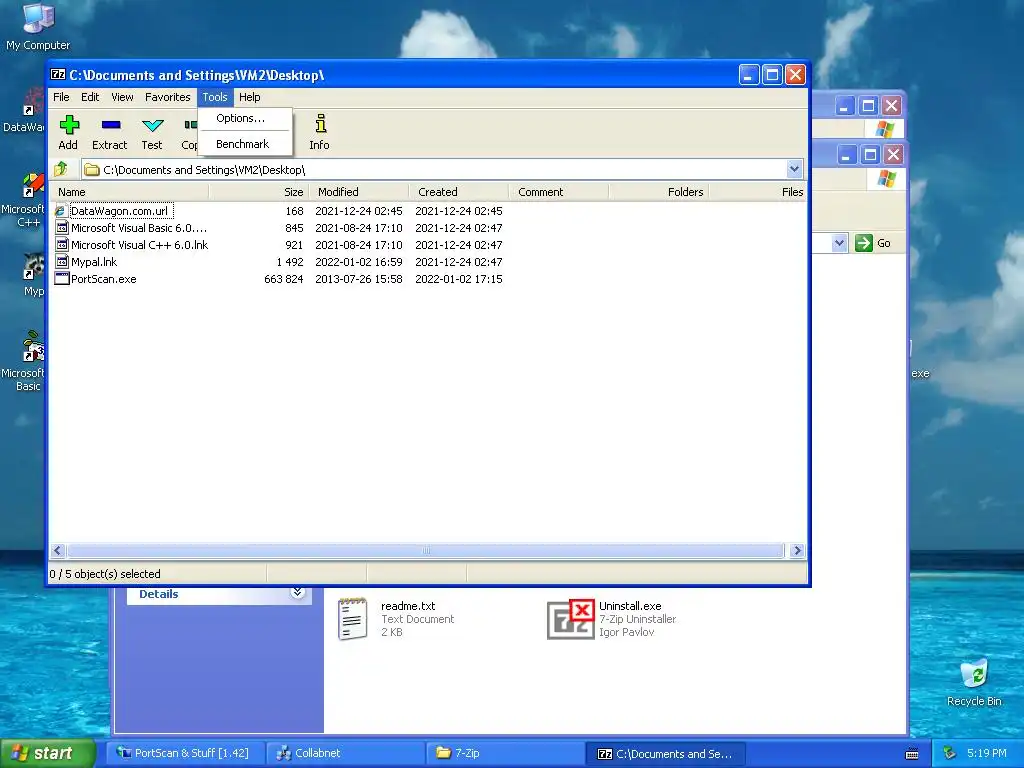Viewport: 1024px width, 768px height.
Task: Close the Tools menu via its header
Action: coord(215,97)
